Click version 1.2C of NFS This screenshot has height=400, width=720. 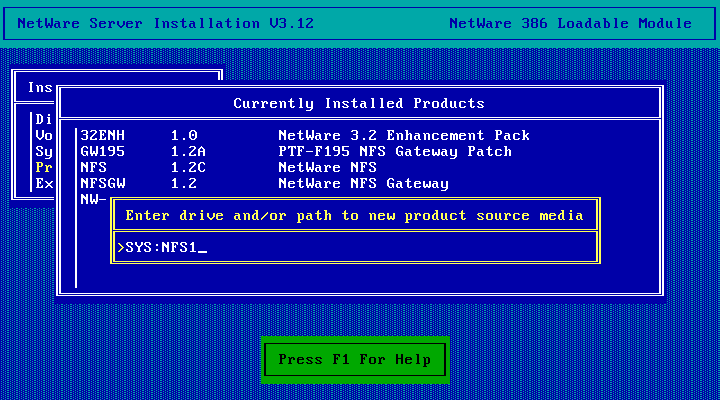click(x=188, y=168)
